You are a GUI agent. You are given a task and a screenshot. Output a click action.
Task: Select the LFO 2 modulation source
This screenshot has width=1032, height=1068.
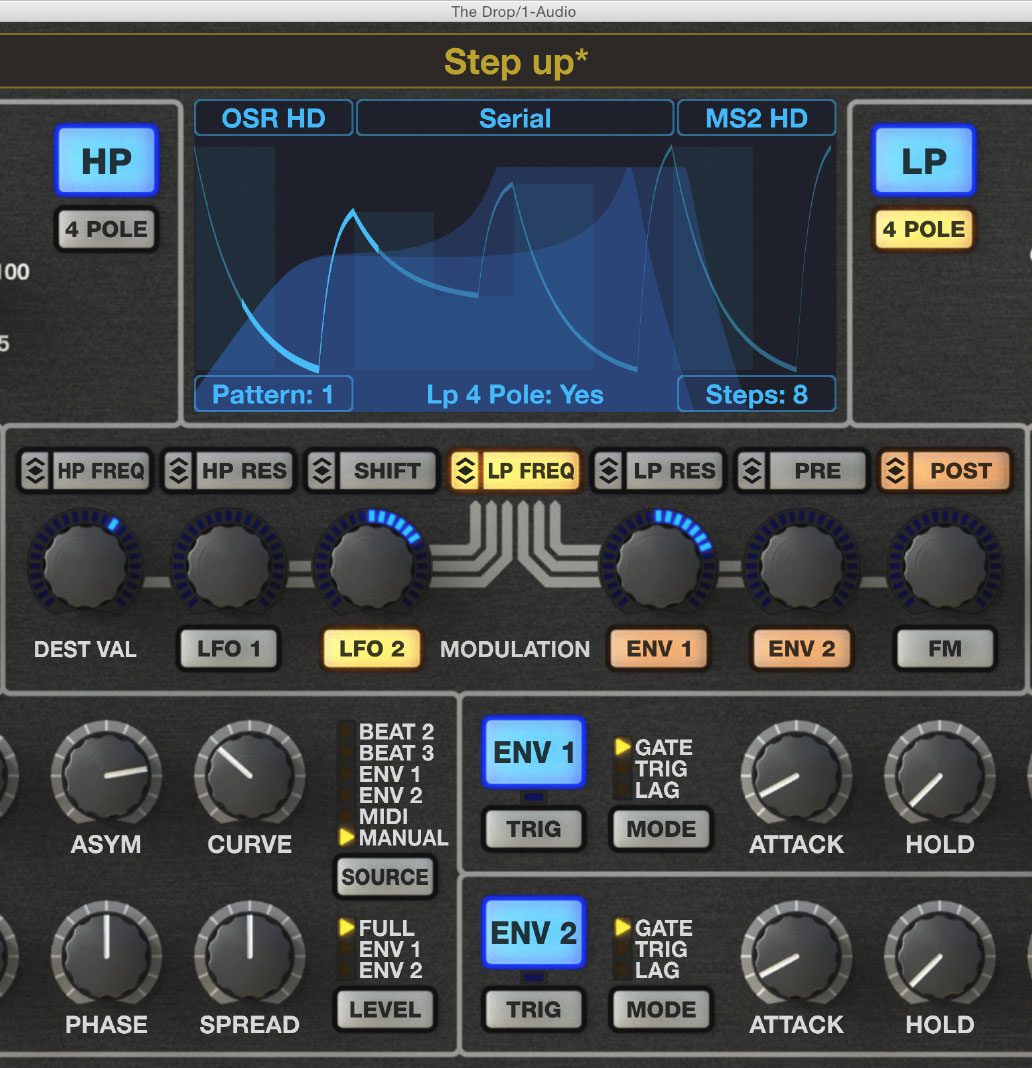coord(372,648)
